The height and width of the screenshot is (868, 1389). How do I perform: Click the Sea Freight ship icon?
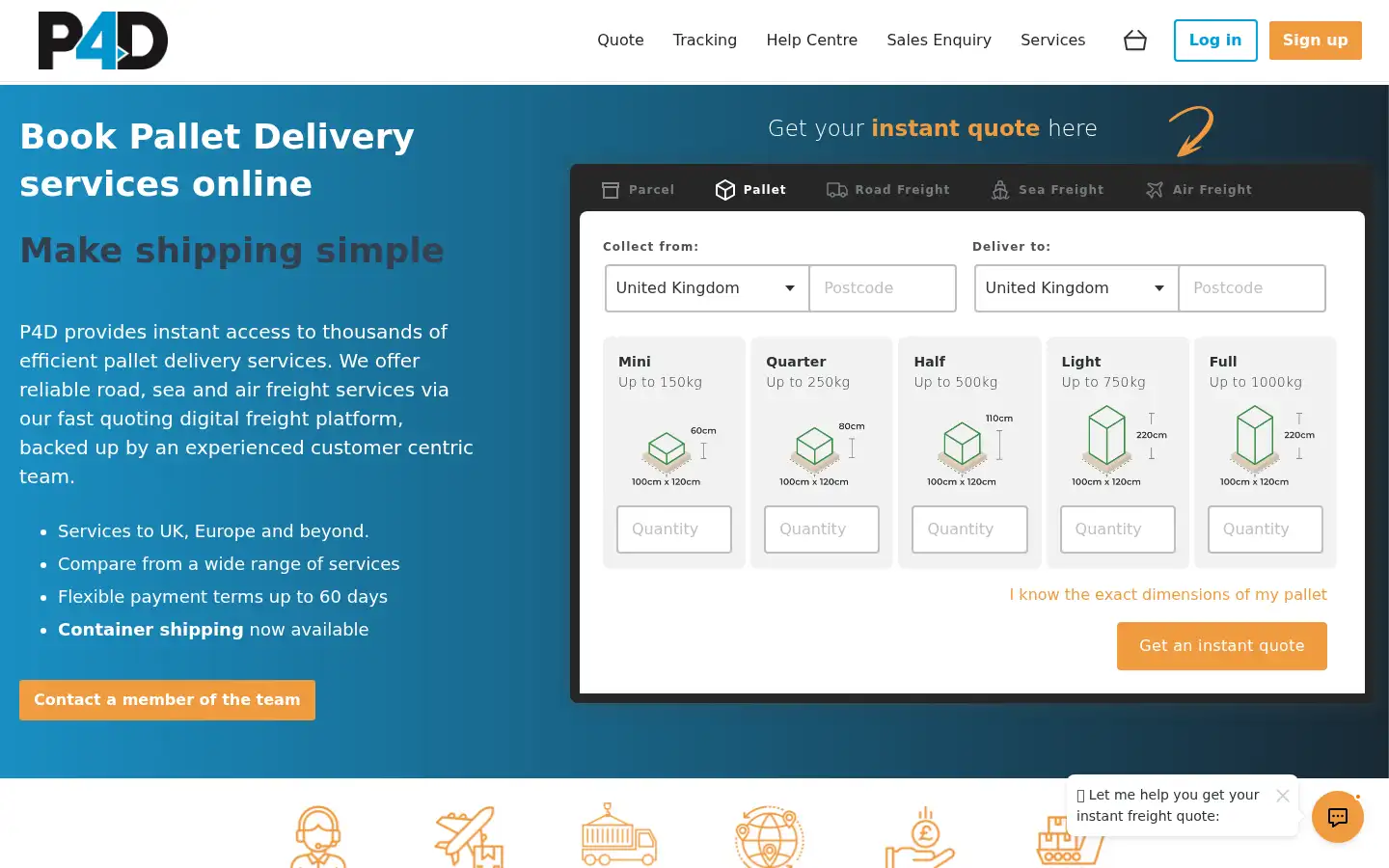[x=1000, y=190]
